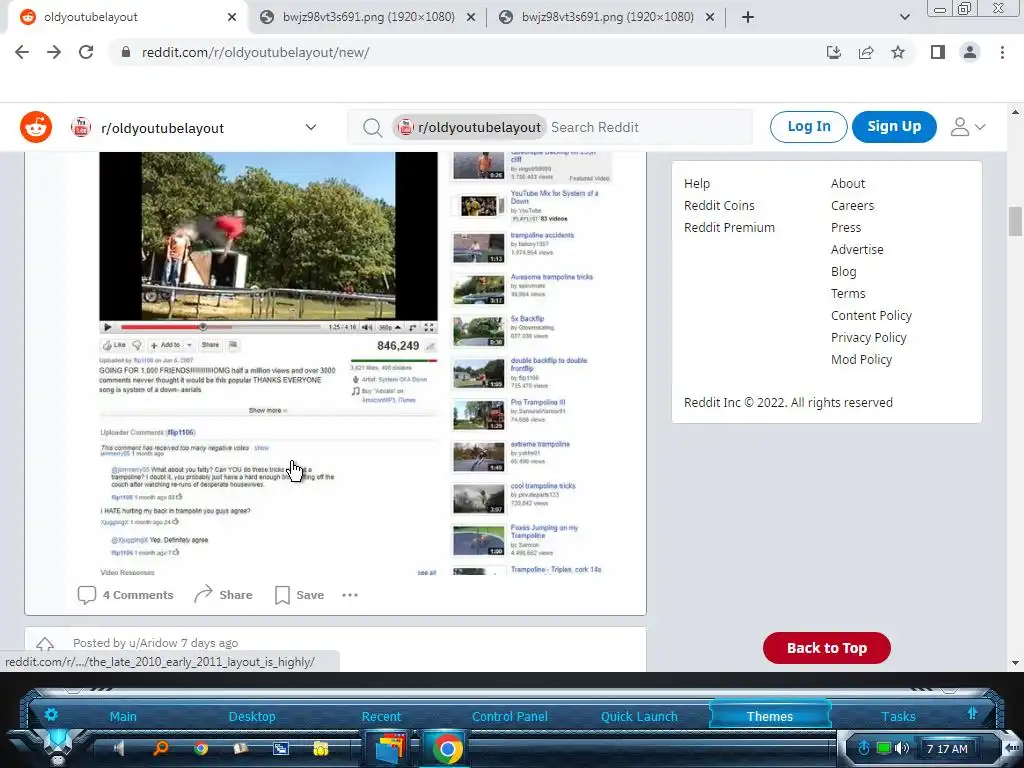Open the tab search chevron
The height and width of the screenshot is (768, 1024).
(x=904, y=17)
